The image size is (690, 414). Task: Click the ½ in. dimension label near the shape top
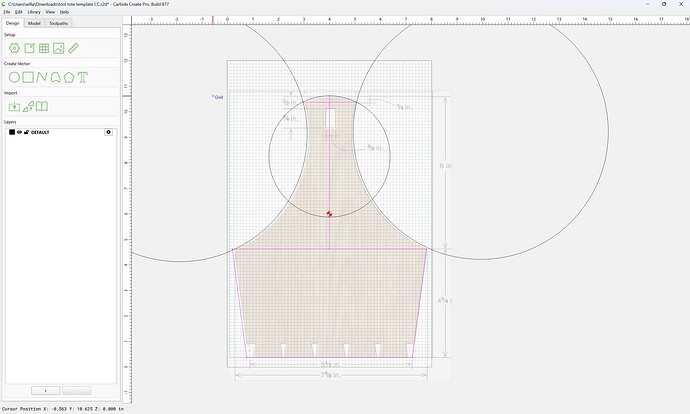[289, 102]
